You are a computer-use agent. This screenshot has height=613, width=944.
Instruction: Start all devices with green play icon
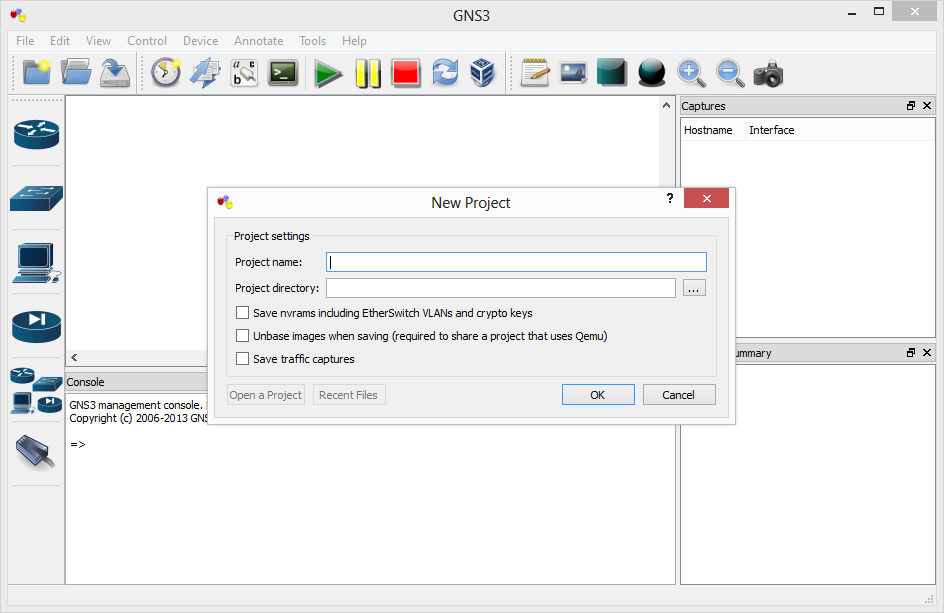click(x=328, y=73)
